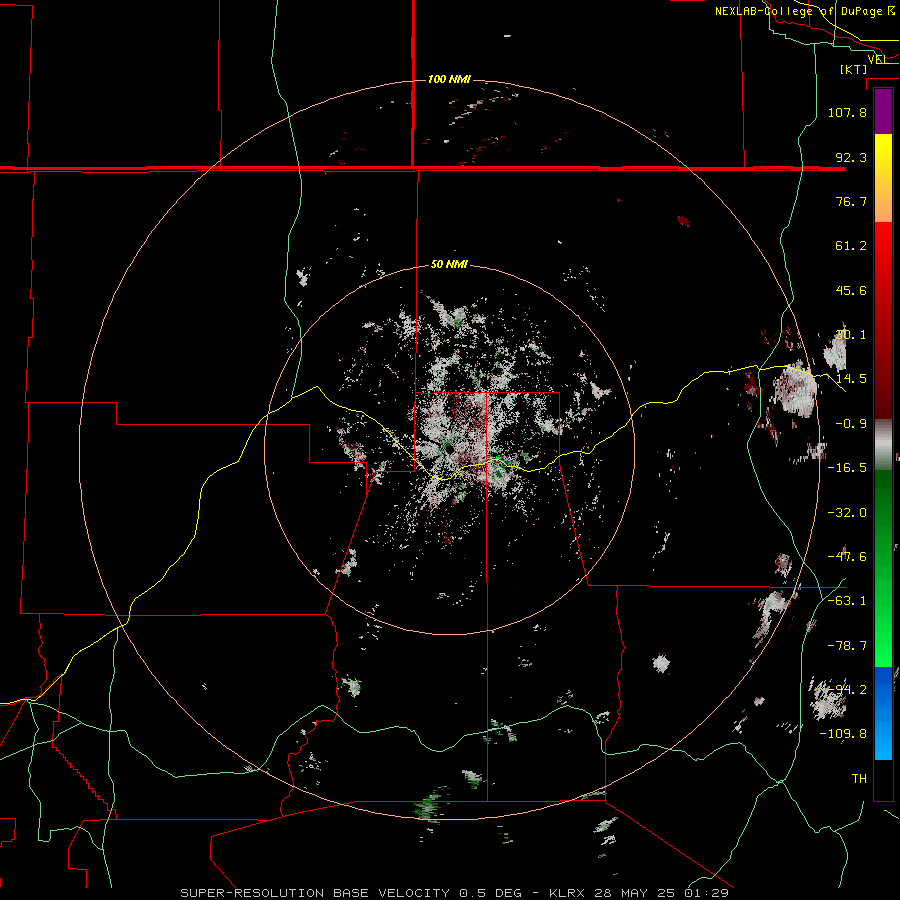Click the 92.3 value on the velocity scale

(x=851, y=157)
